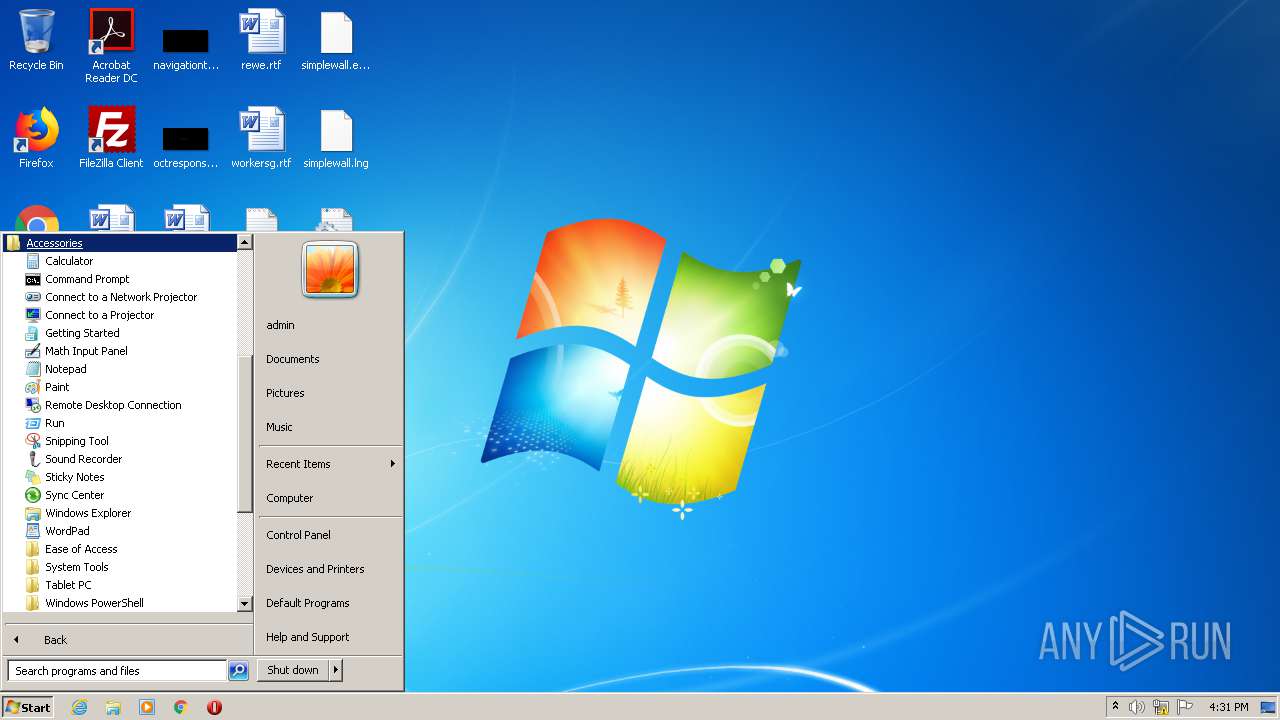Click the search magnifier button

point(238,671)
